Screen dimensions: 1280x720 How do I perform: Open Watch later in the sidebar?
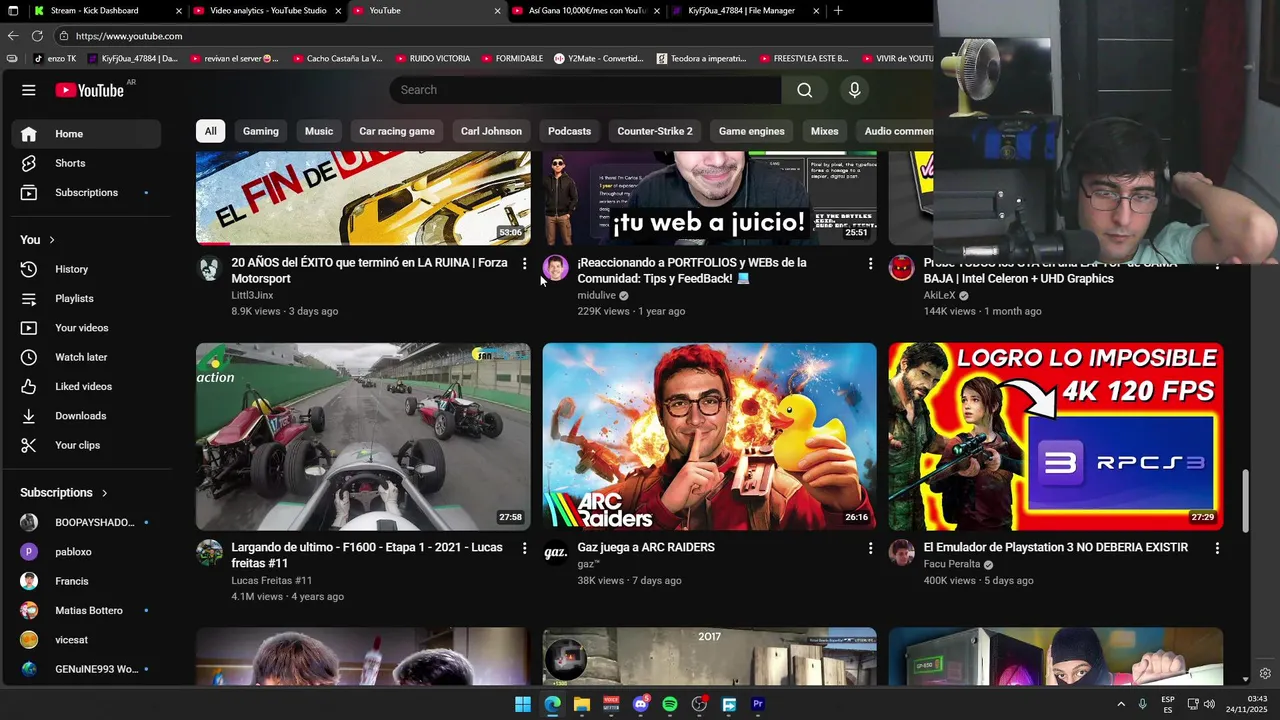86,357
